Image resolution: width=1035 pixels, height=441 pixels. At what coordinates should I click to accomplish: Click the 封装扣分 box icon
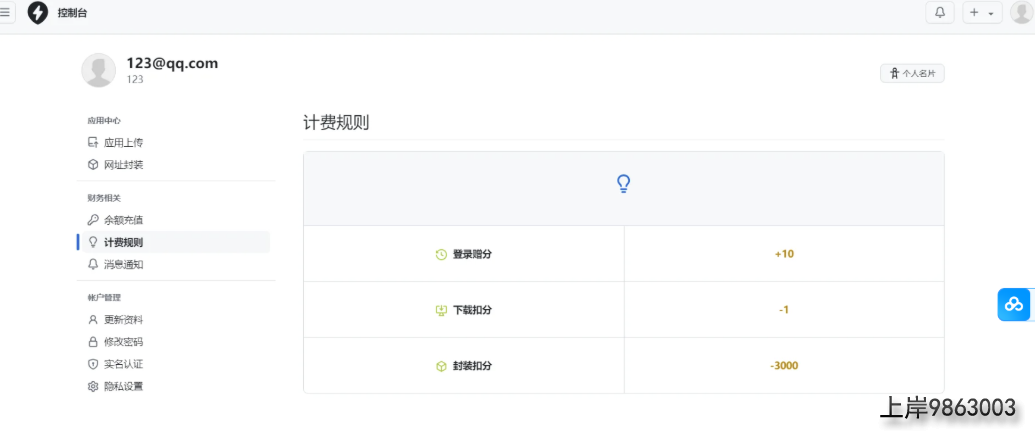click(x=441, y=366)
